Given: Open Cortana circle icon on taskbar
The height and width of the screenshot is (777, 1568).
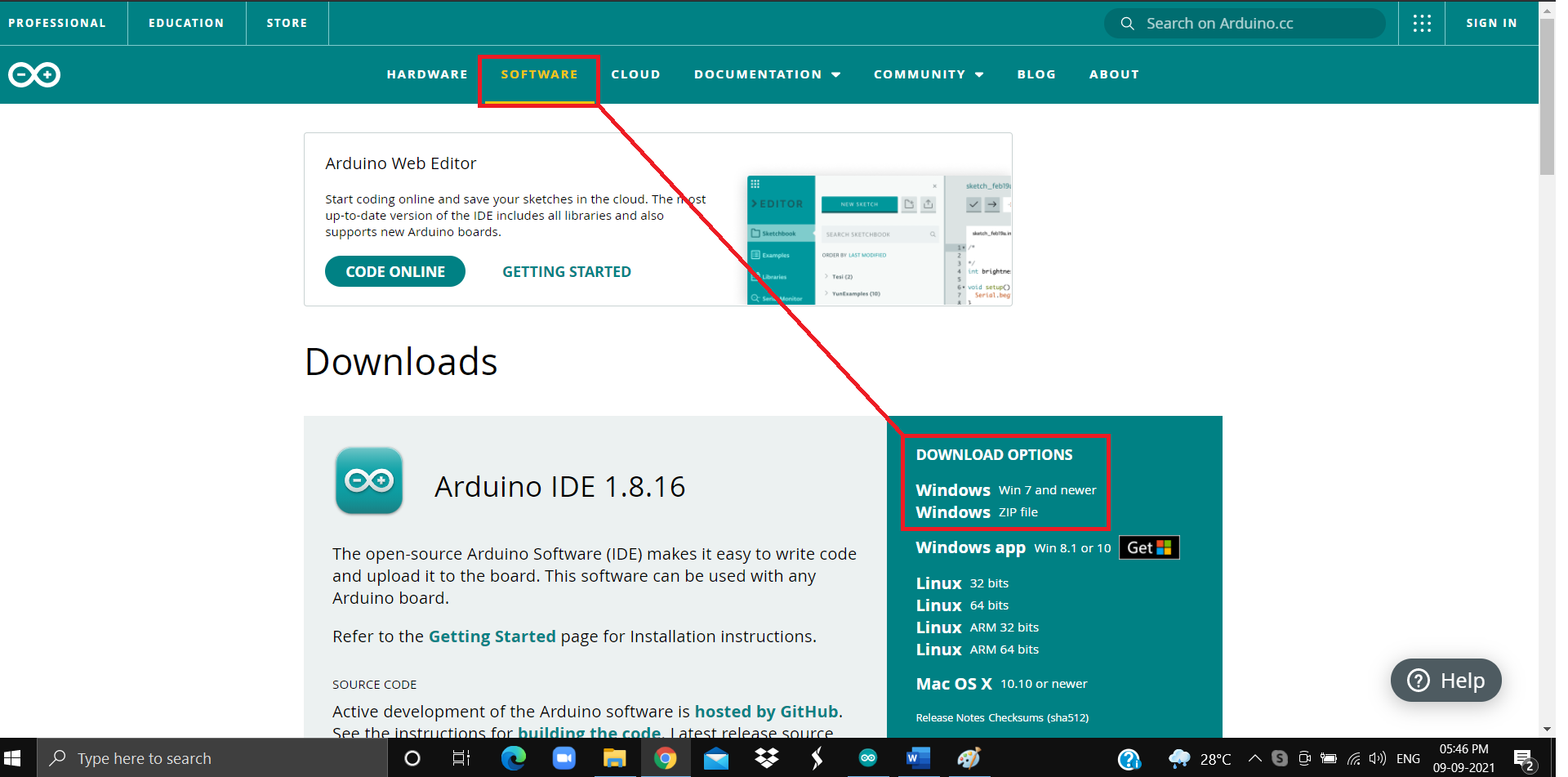Looking at the screenshot, I should (x=412, y=758).
